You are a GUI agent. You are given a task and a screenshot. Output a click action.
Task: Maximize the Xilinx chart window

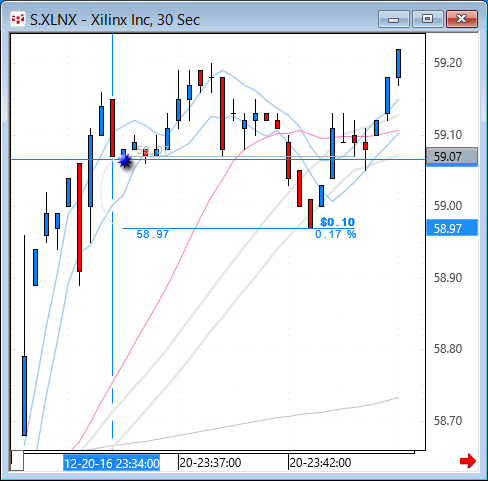coord(428,19)
